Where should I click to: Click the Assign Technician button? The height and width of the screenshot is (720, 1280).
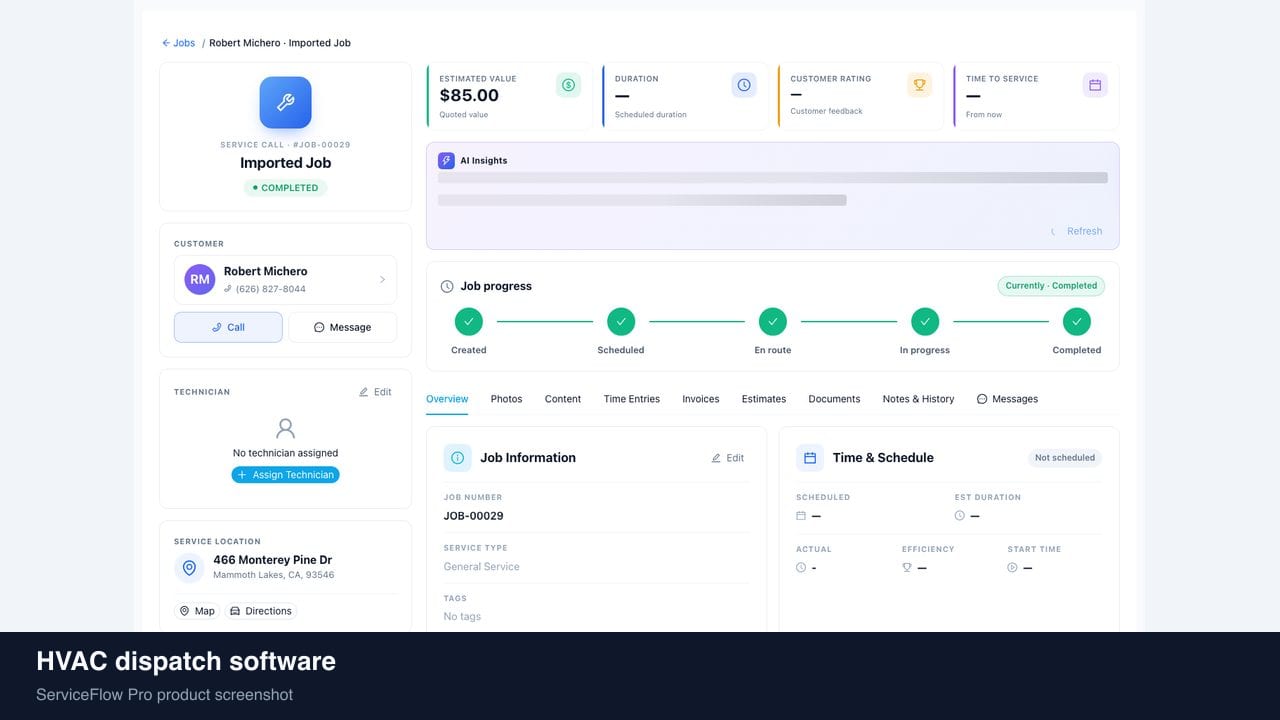tap(285, 475)
